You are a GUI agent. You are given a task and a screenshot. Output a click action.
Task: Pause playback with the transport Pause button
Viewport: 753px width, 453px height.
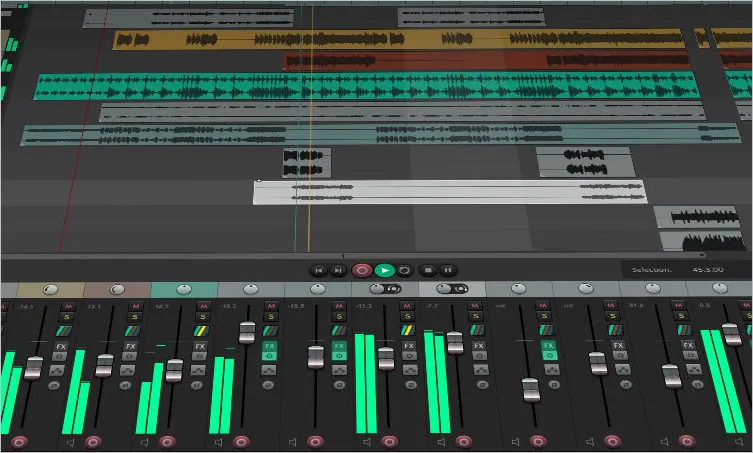[x=448, y=270]
